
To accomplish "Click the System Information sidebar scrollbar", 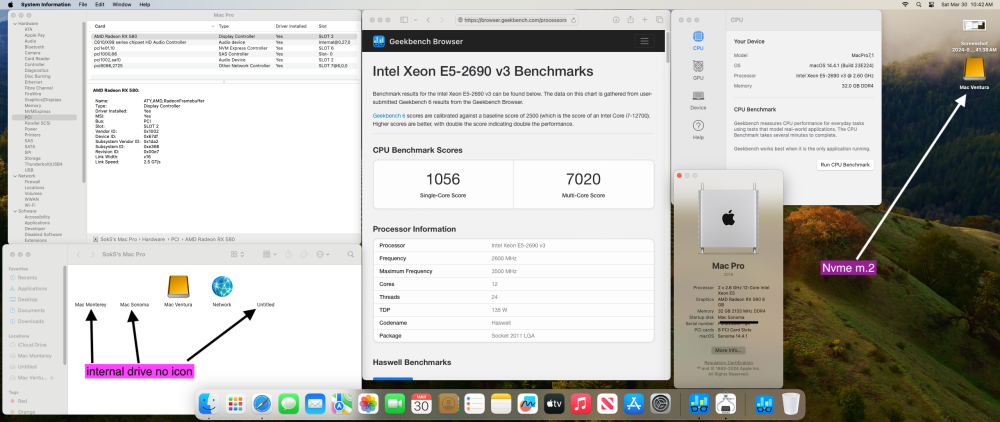I will click(84, 102).
